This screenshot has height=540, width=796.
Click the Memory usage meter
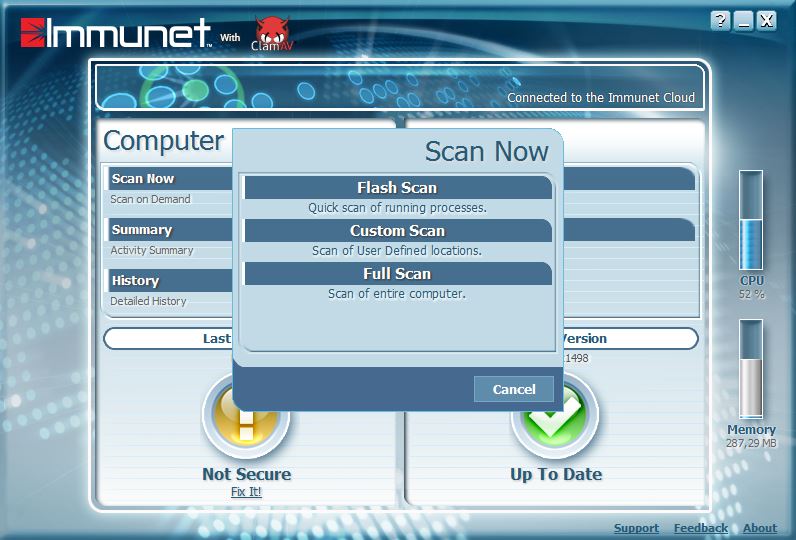click(x=751, y=368)
